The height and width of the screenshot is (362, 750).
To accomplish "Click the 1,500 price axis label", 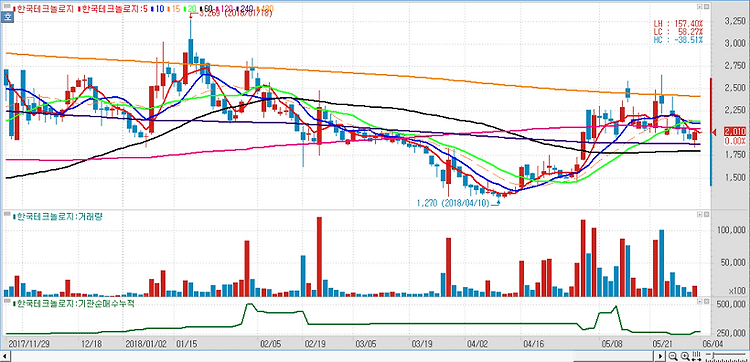I will 735,176.
